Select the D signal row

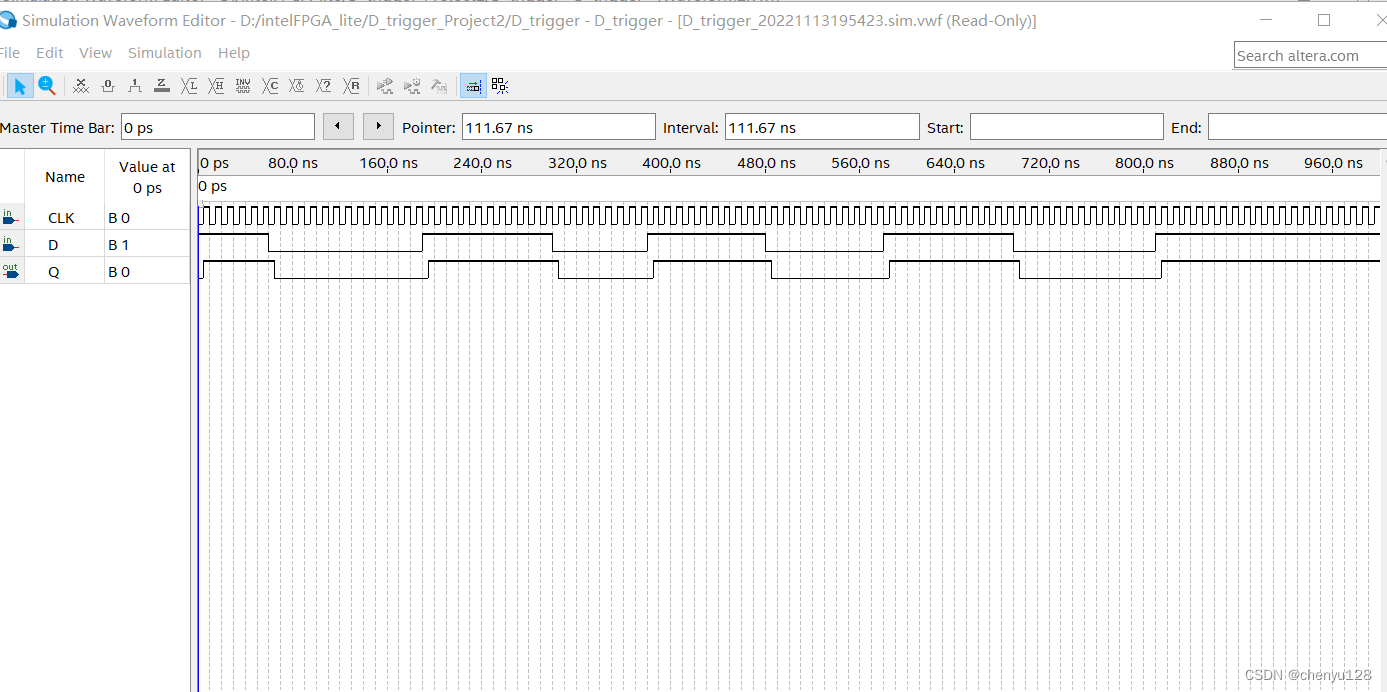[x=95, y=244]
